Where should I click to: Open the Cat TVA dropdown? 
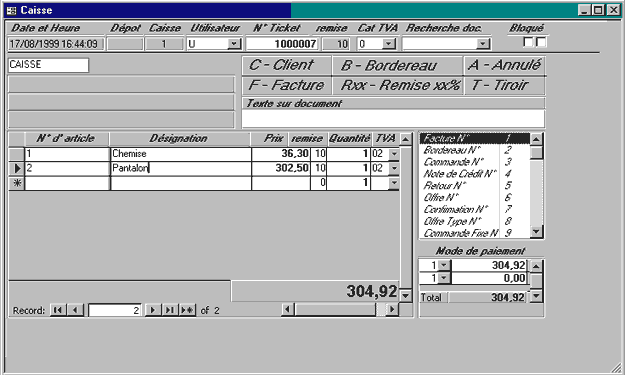388,44
